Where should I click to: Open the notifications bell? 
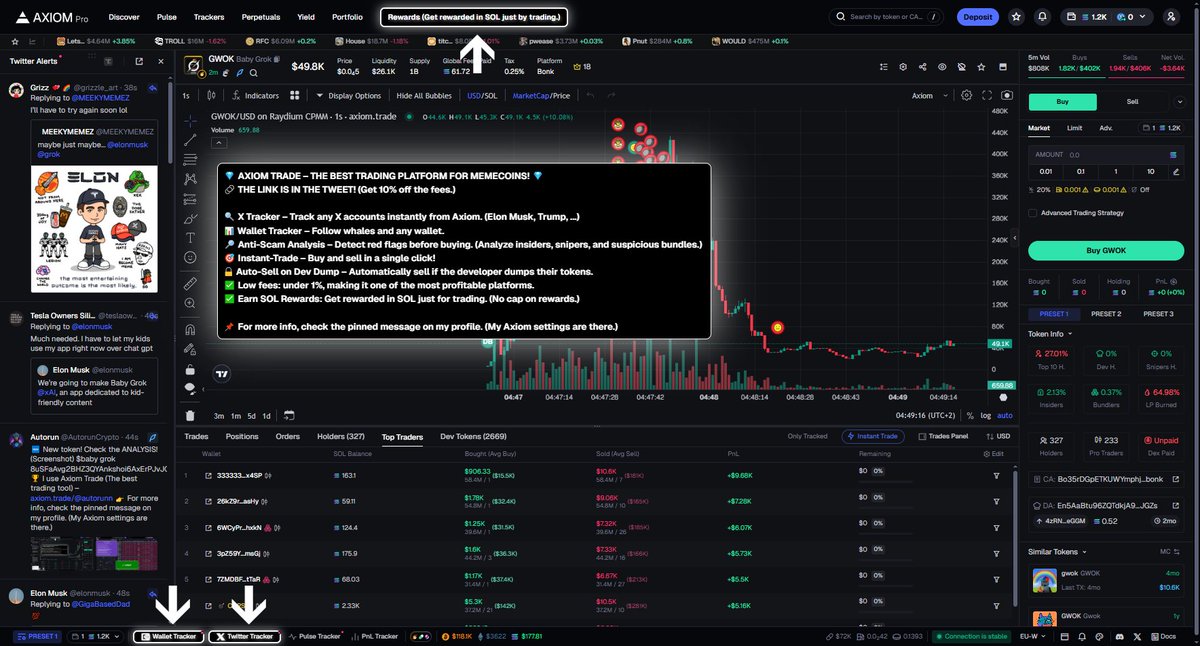pos(1043,17)
